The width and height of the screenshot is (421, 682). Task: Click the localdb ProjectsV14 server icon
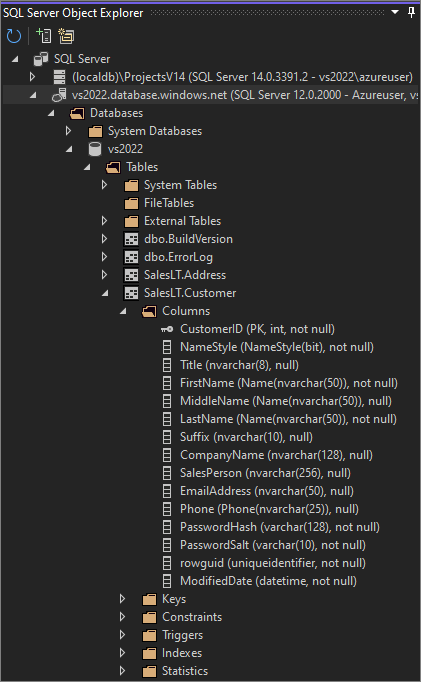(x=59, y=77)
